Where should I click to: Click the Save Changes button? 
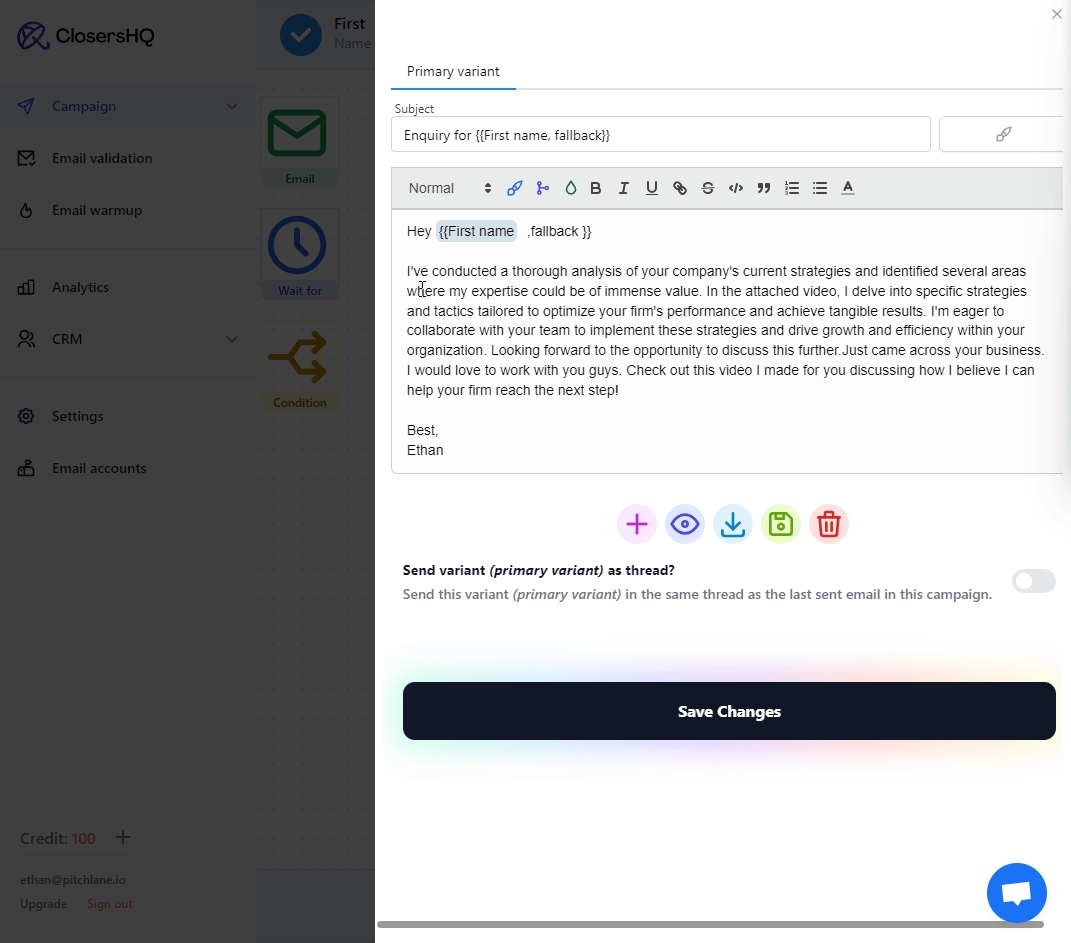[729, 711]
